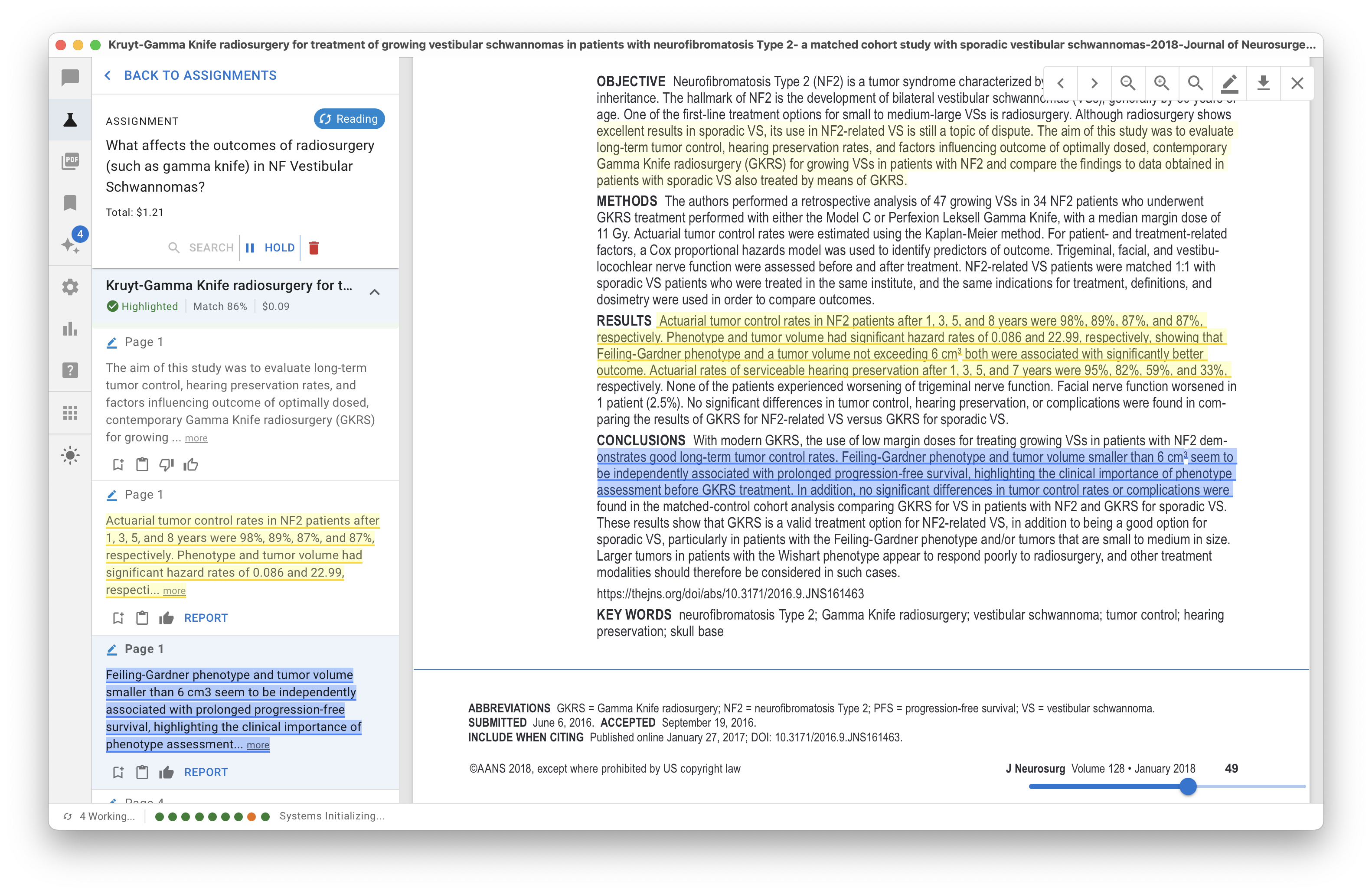Go back to assignments

pyautogui.click(x=191, y=75)
